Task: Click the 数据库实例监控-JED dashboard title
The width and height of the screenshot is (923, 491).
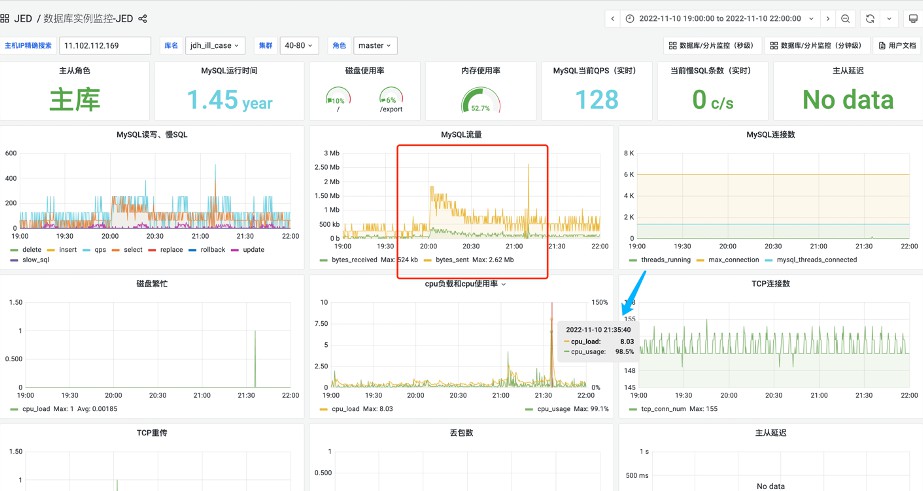Action: pyautogui.click(x=88, y=18)
